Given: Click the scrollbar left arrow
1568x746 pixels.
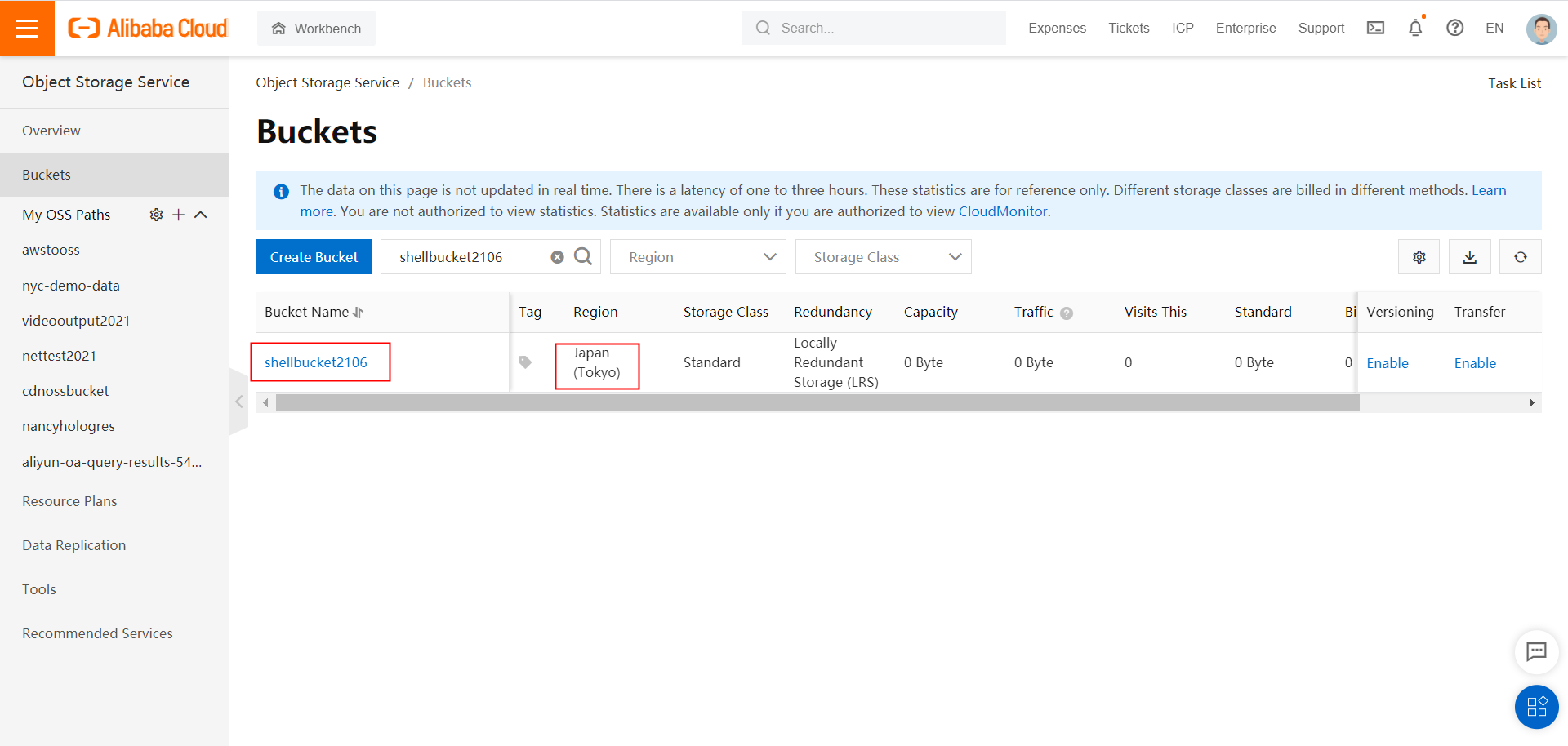Looking at the screenshot, I should [x=265, y=402].
